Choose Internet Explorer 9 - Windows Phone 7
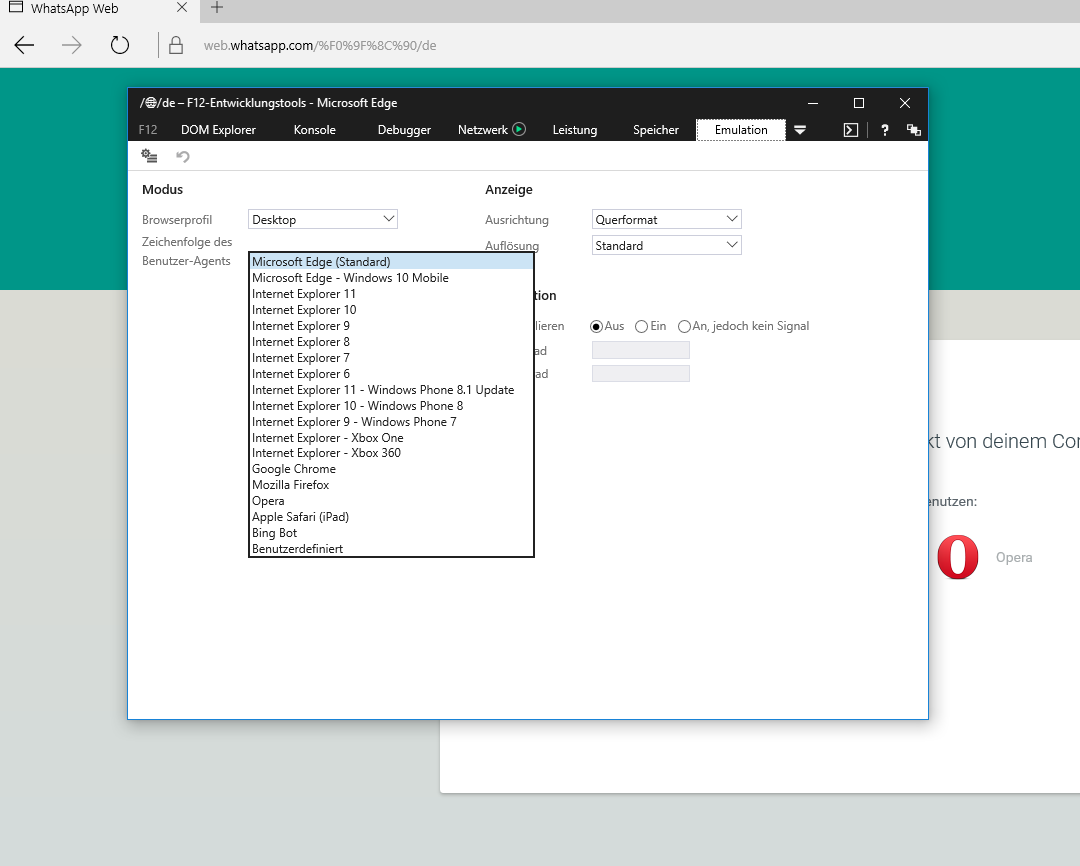This screenshot has height=866, width=1080. (x=391, y=422)
